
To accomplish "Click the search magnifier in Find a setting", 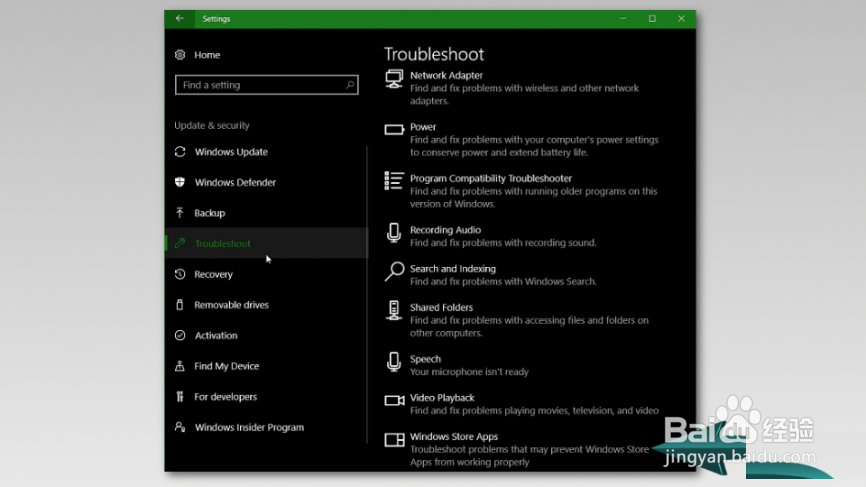I will (x=350, y=85).
